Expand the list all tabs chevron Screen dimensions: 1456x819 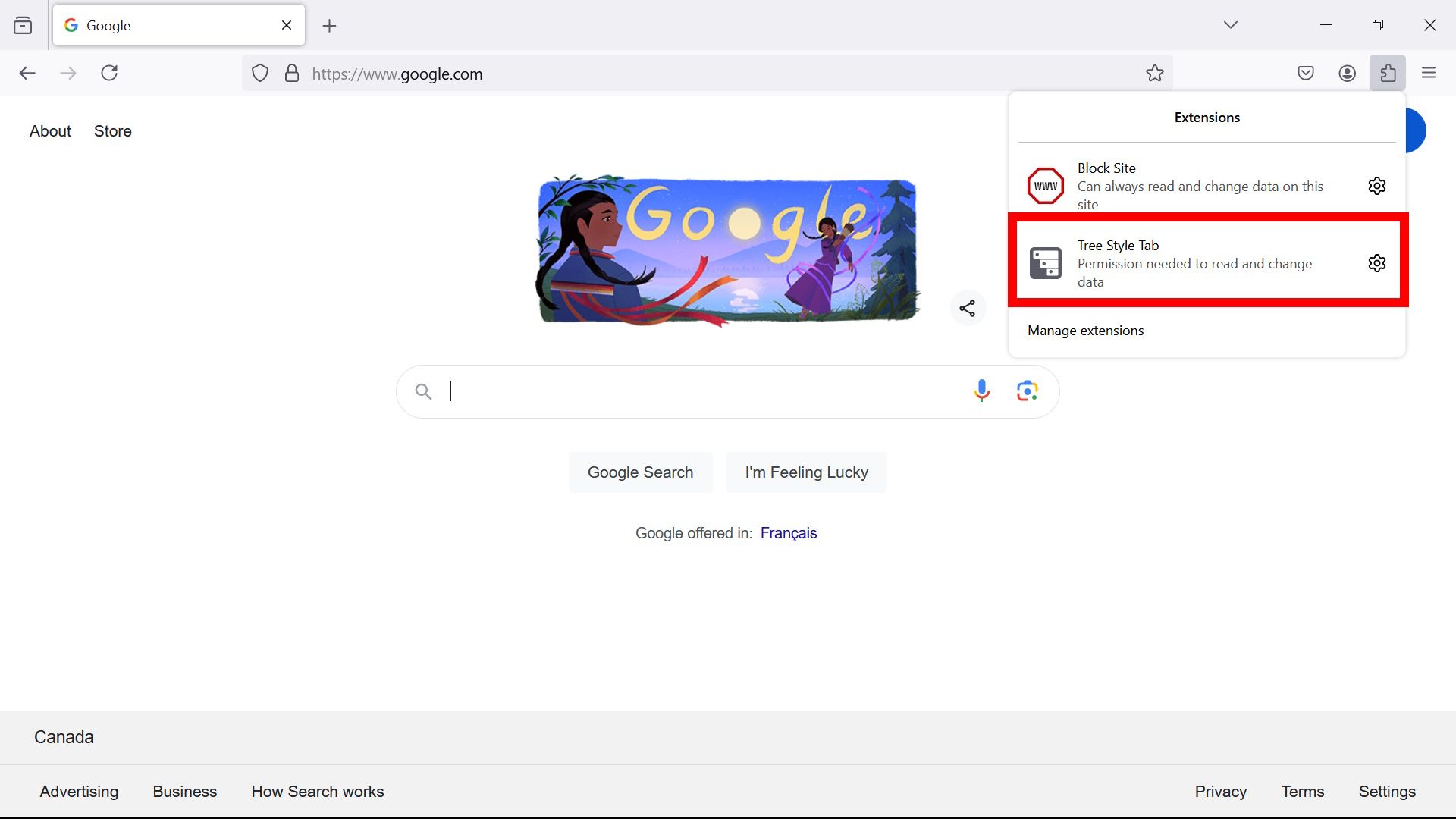pos(1230,25)
